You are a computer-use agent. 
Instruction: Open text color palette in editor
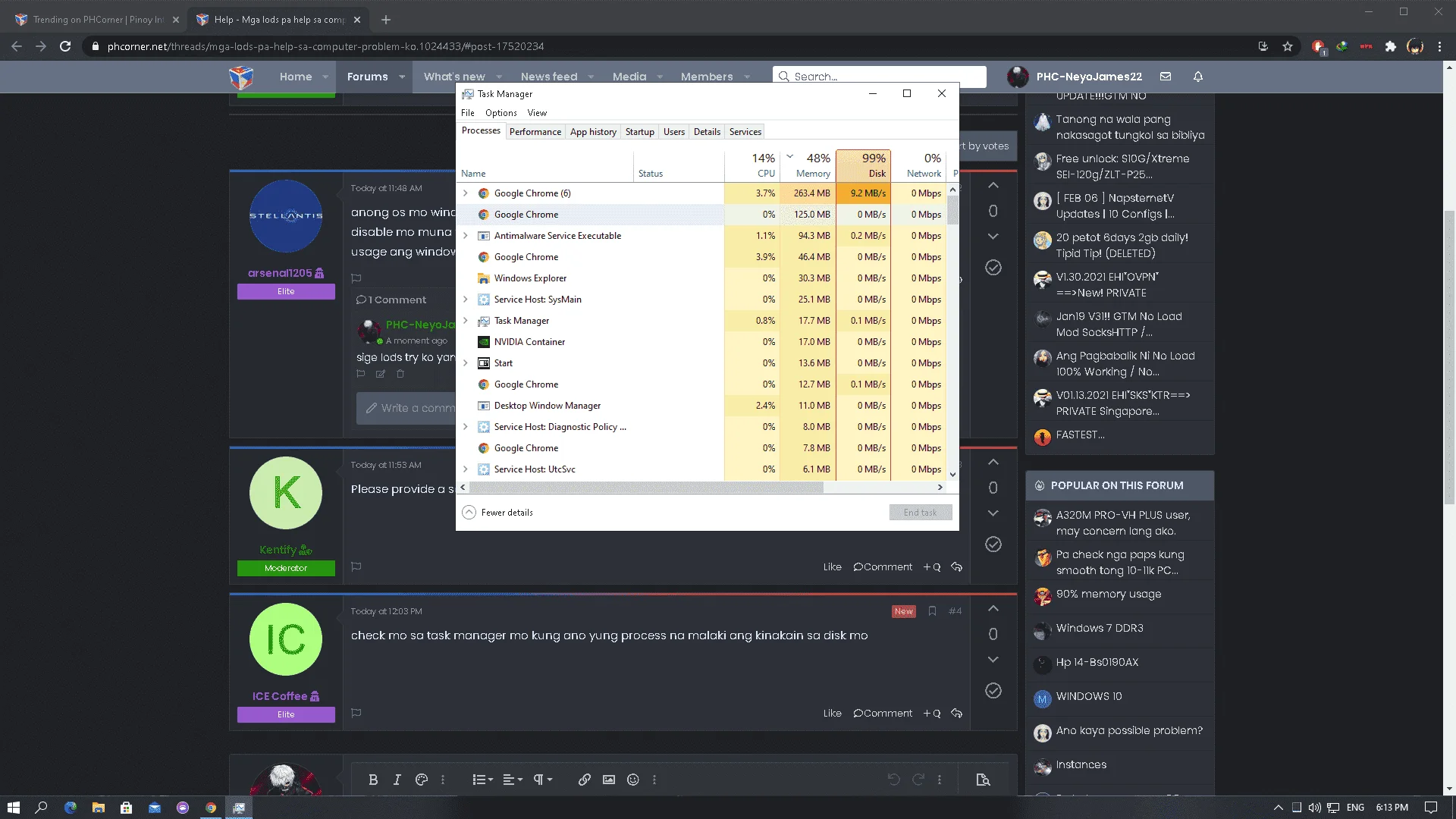coord(422,780)
